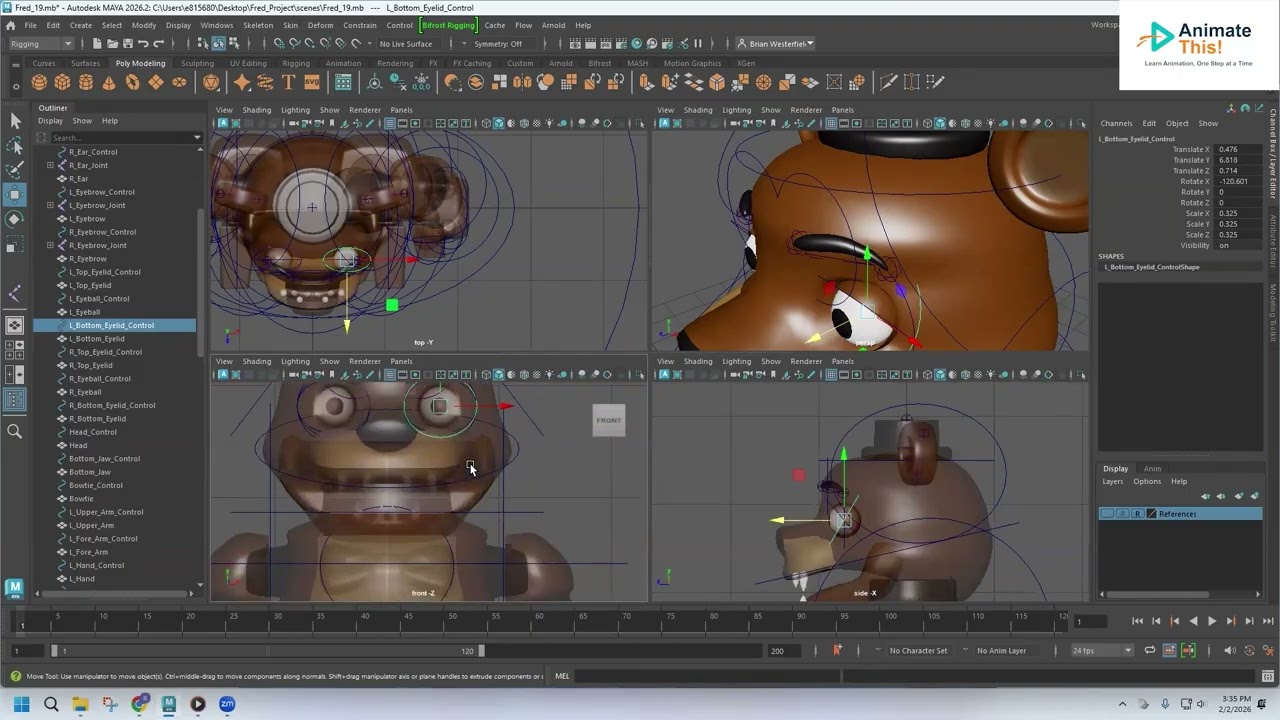1280x720 pixels.
Task: Open the Skeleton menu
Action: (258, 25)
